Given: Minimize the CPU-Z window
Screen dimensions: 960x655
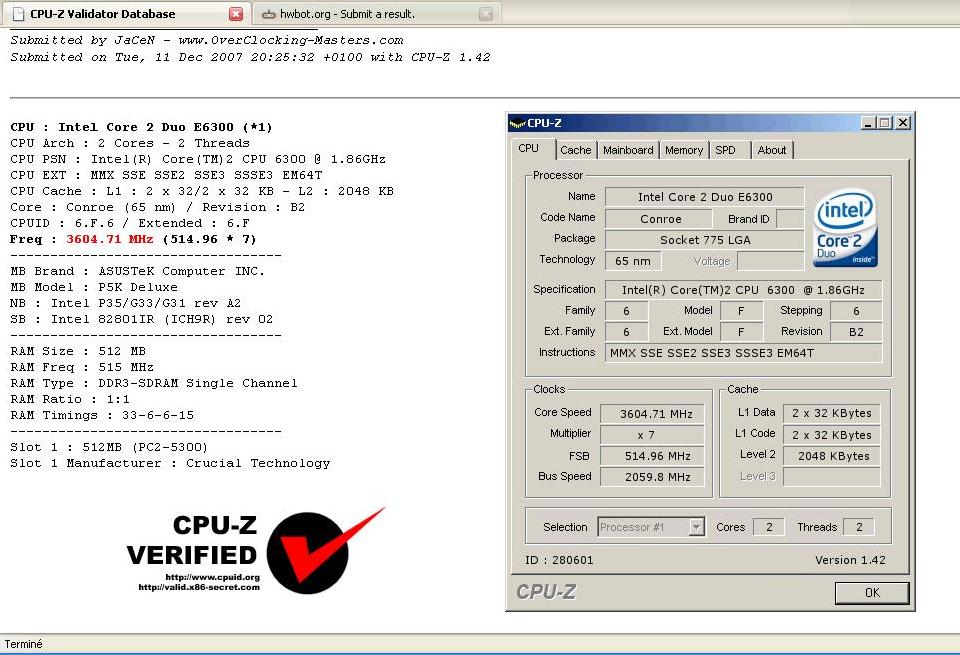Looking at the screenshot, I should (x=868, y=122).
